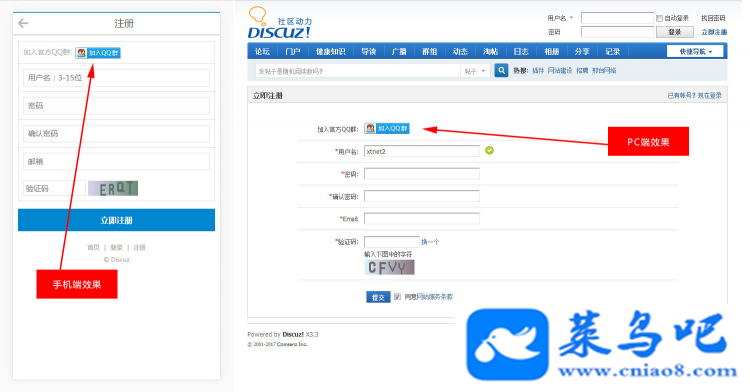Click the mobile page's 加入QQ群 badge
750x392 pixels.
point(98,53)
